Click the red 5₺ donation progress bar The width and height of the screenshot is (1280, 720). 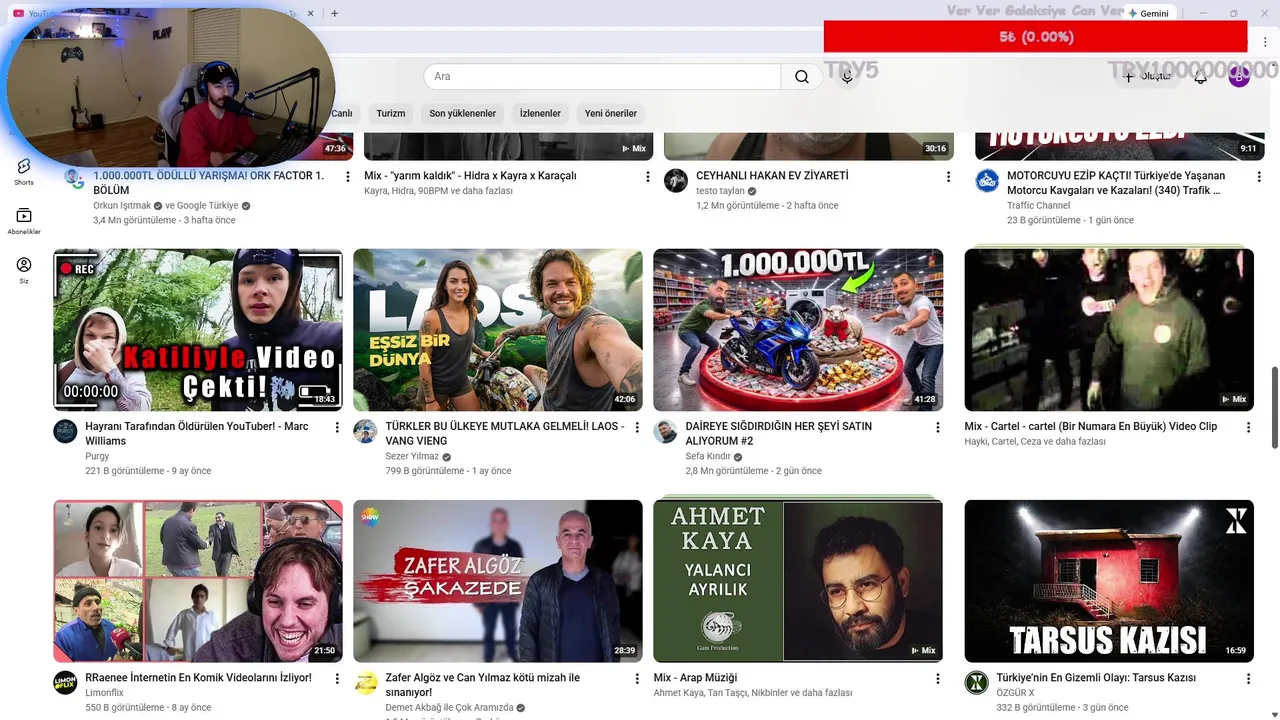point(1035,37)
